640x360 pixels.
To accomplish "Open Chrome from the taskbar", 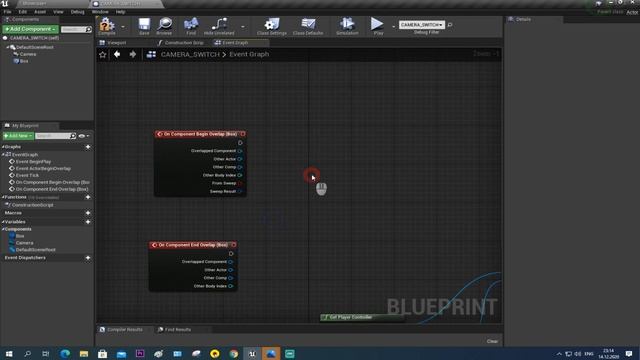I will click(233, 354).
